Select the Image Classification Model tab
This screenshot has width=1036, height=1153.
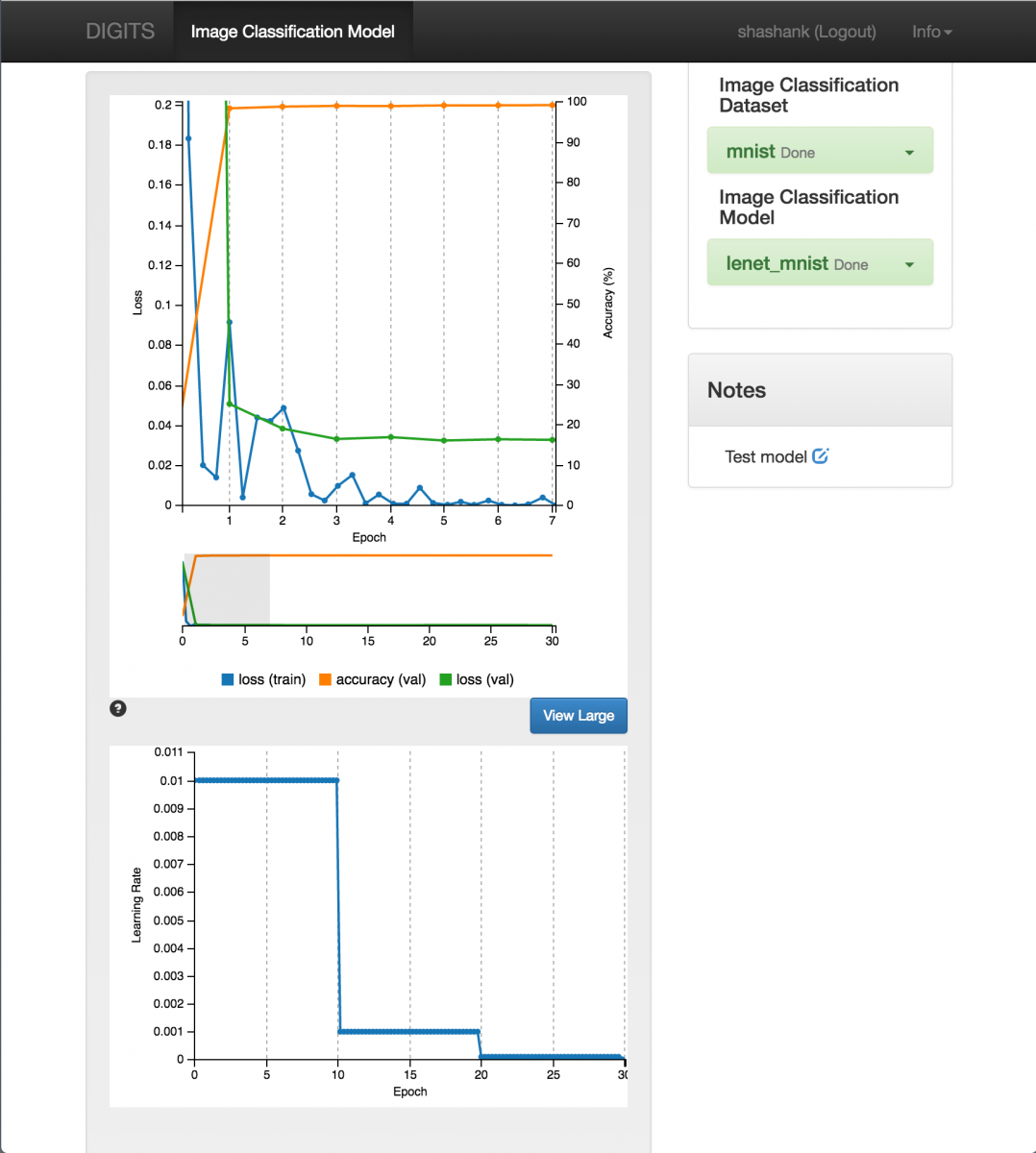point(292,32)
